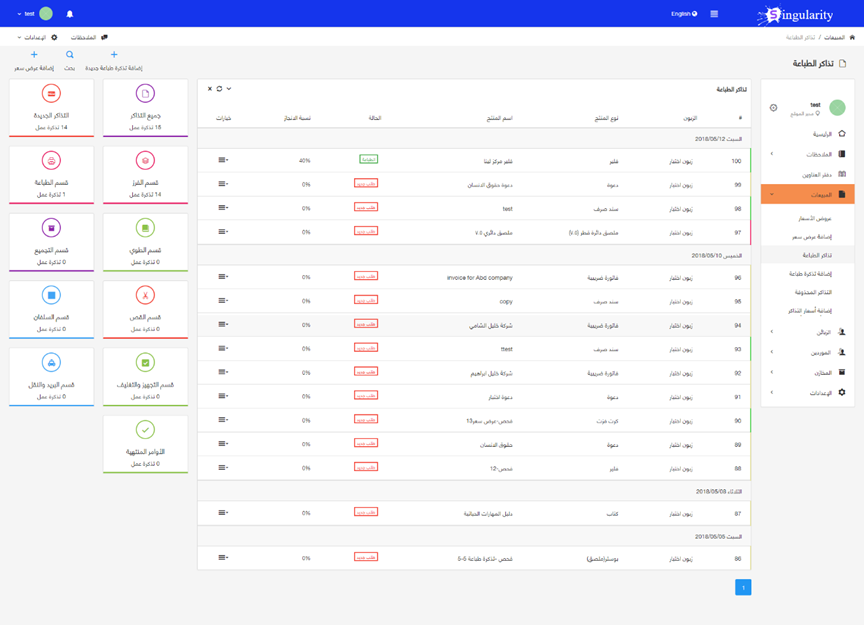Screen dimensions: 864x625
Task: Click the notification bell icon
Action: [70, 14]
